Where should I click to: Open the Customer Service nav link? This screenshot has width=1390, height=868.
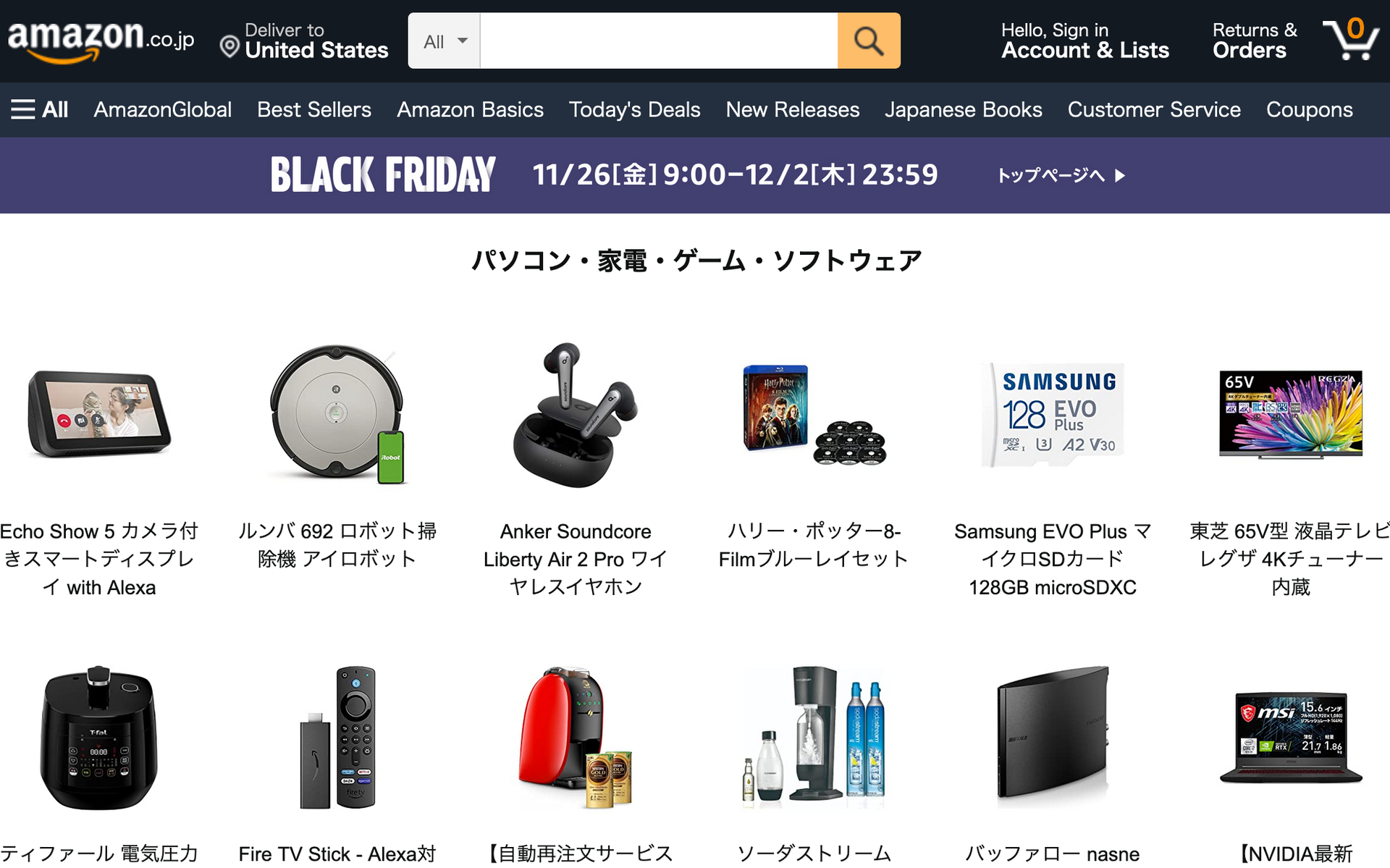[1154, 109]
